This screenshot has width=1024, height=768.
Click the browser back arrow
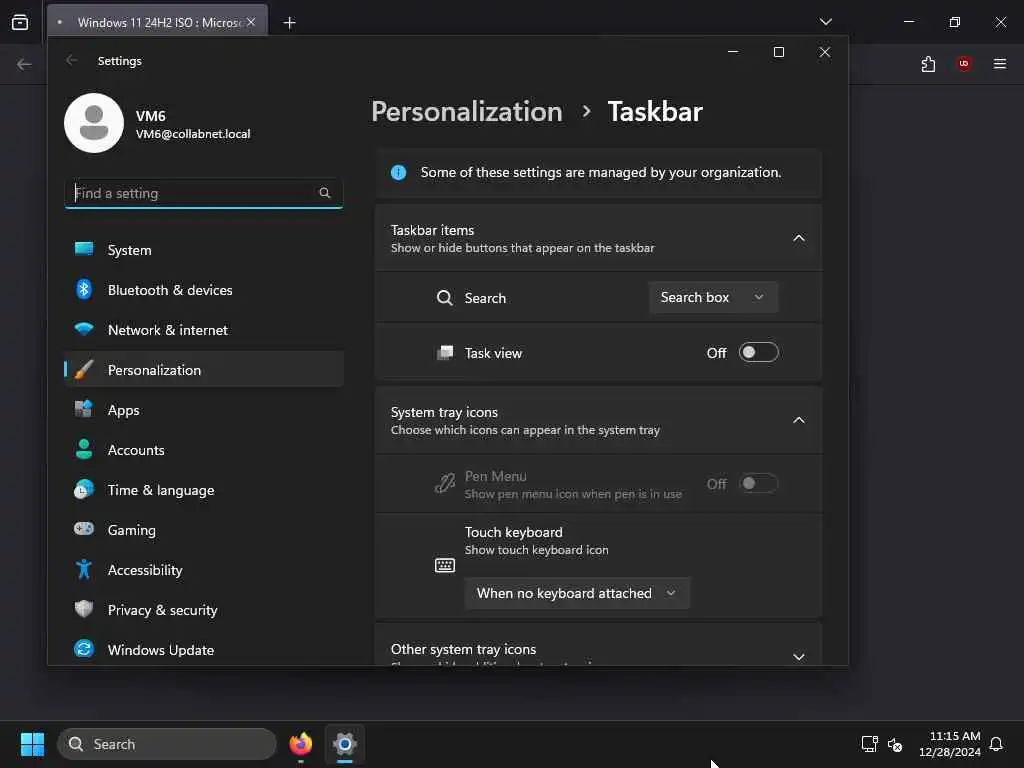coord(24,64)
